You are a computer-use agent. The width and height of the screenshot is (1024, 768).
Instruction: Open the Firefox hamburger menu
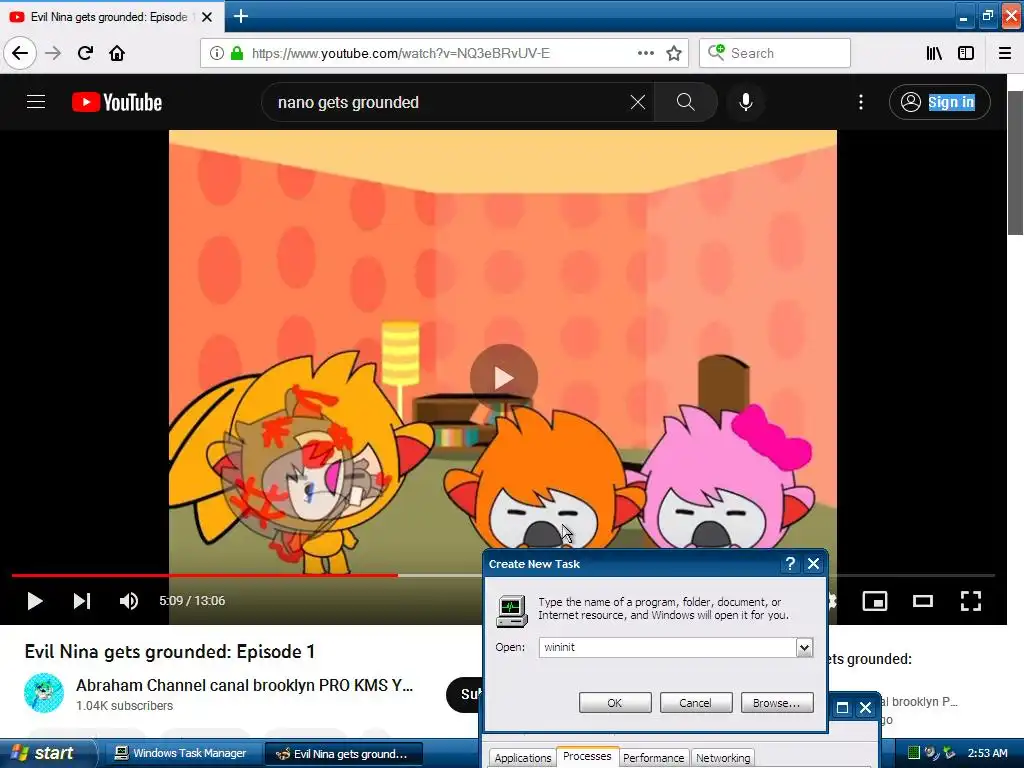click(1005, 53)
